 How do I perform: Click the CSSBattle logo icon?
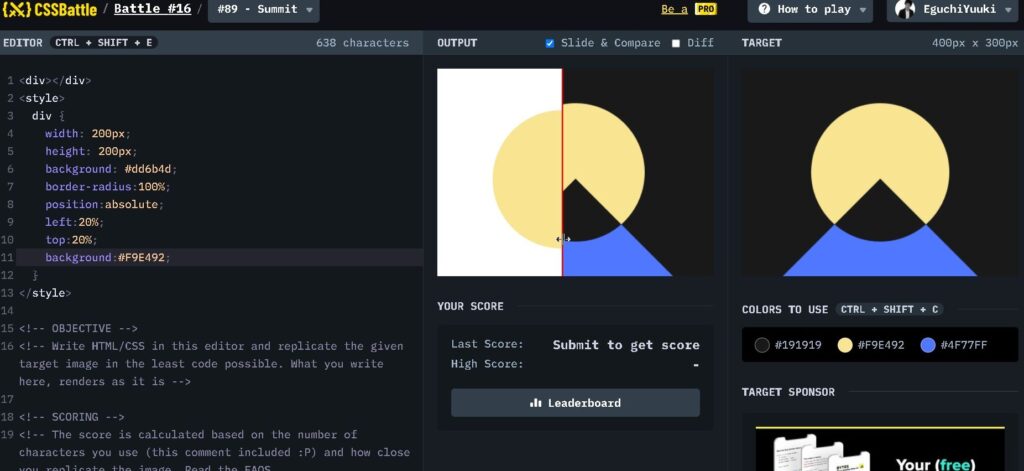point(15,10)
